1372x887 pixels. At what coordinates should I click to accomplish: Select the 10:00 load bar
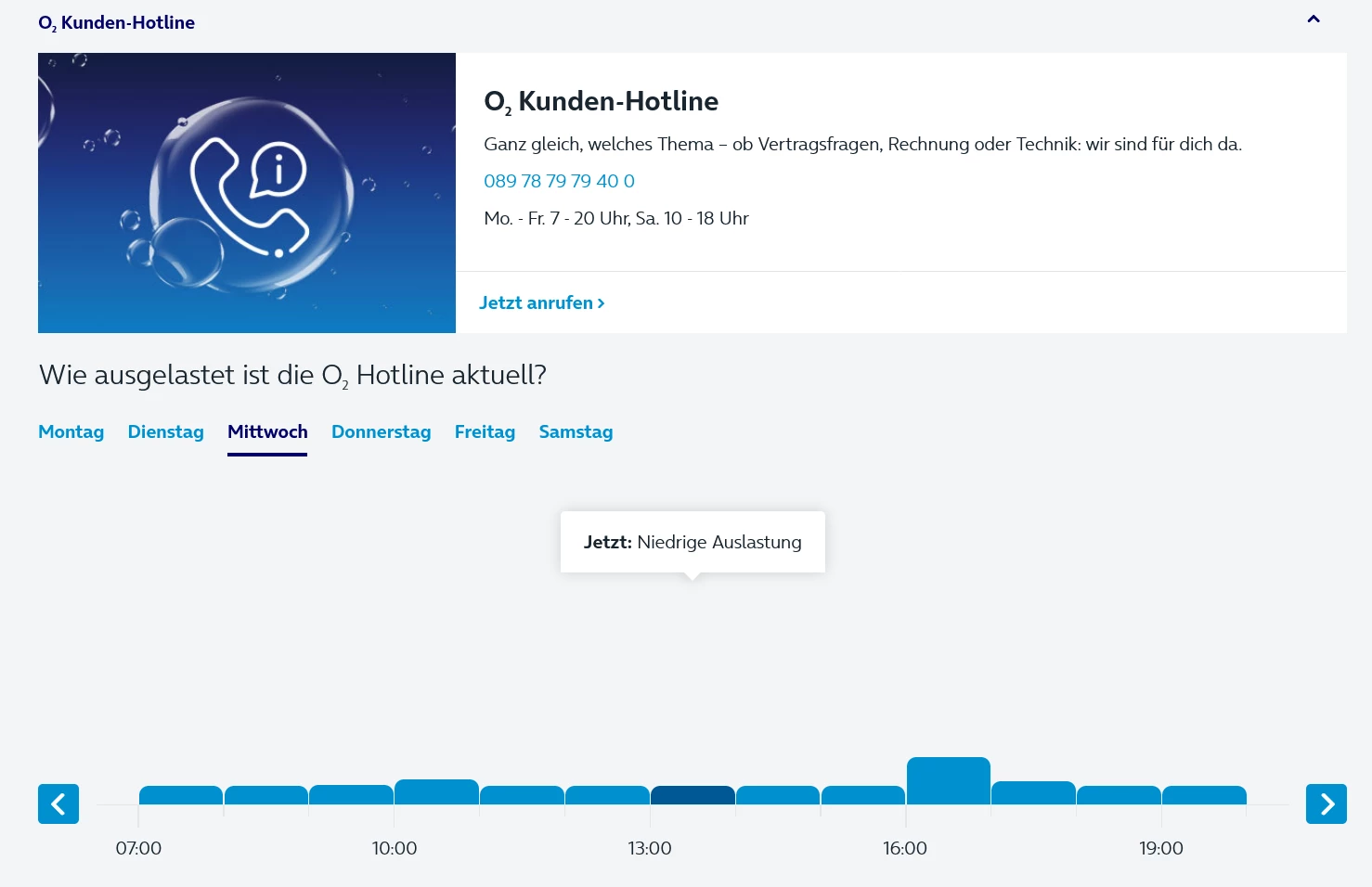(x=436, y=791)
